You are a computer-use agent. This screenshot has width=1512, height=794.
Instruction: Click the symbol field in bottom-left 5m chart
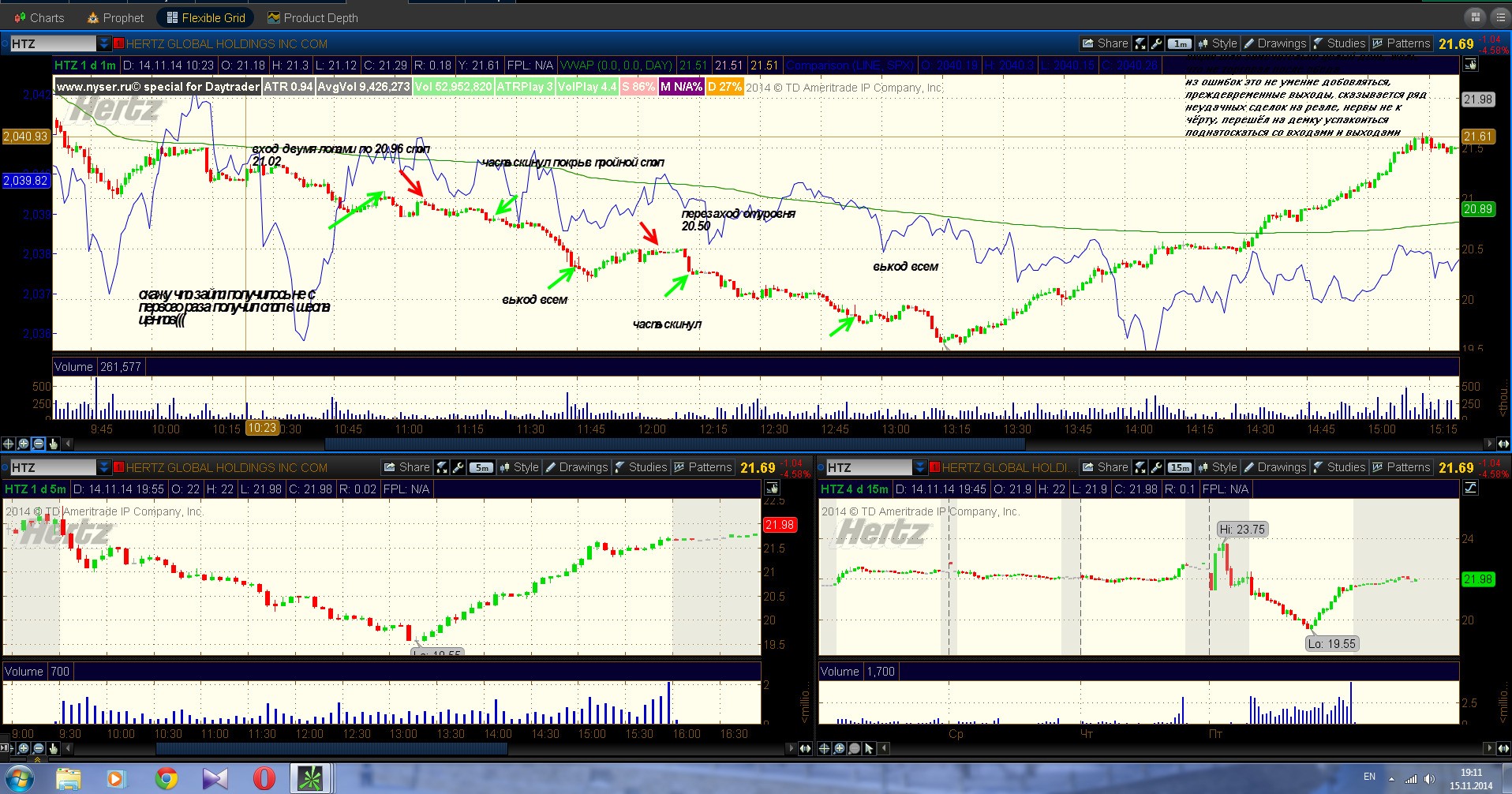click(x=52, y=467)
